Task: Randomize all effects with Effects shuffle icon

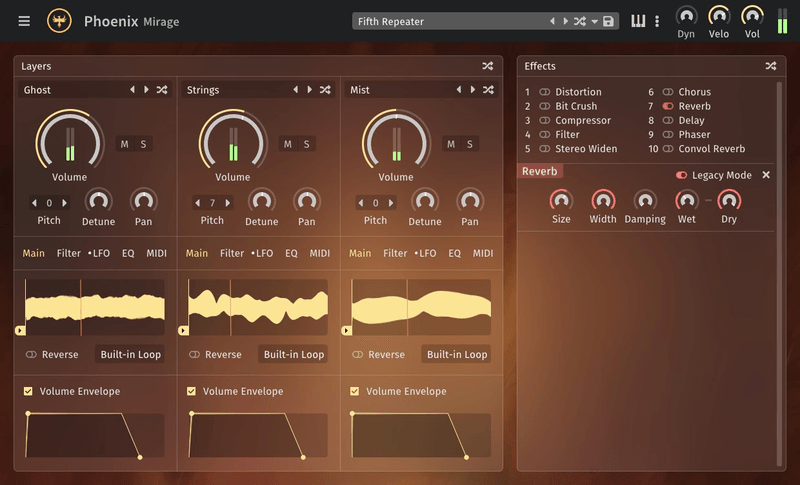Action: [x=771, y=66]
